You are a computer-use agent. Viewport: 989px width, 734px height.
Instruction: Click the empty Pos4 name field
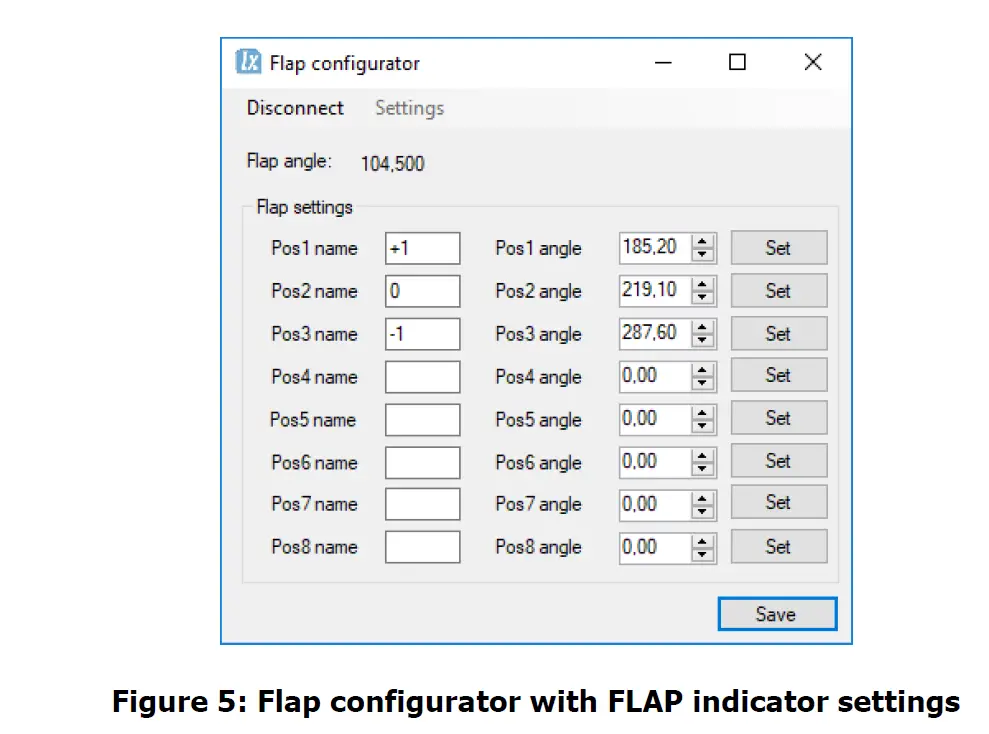click(422, 376)
